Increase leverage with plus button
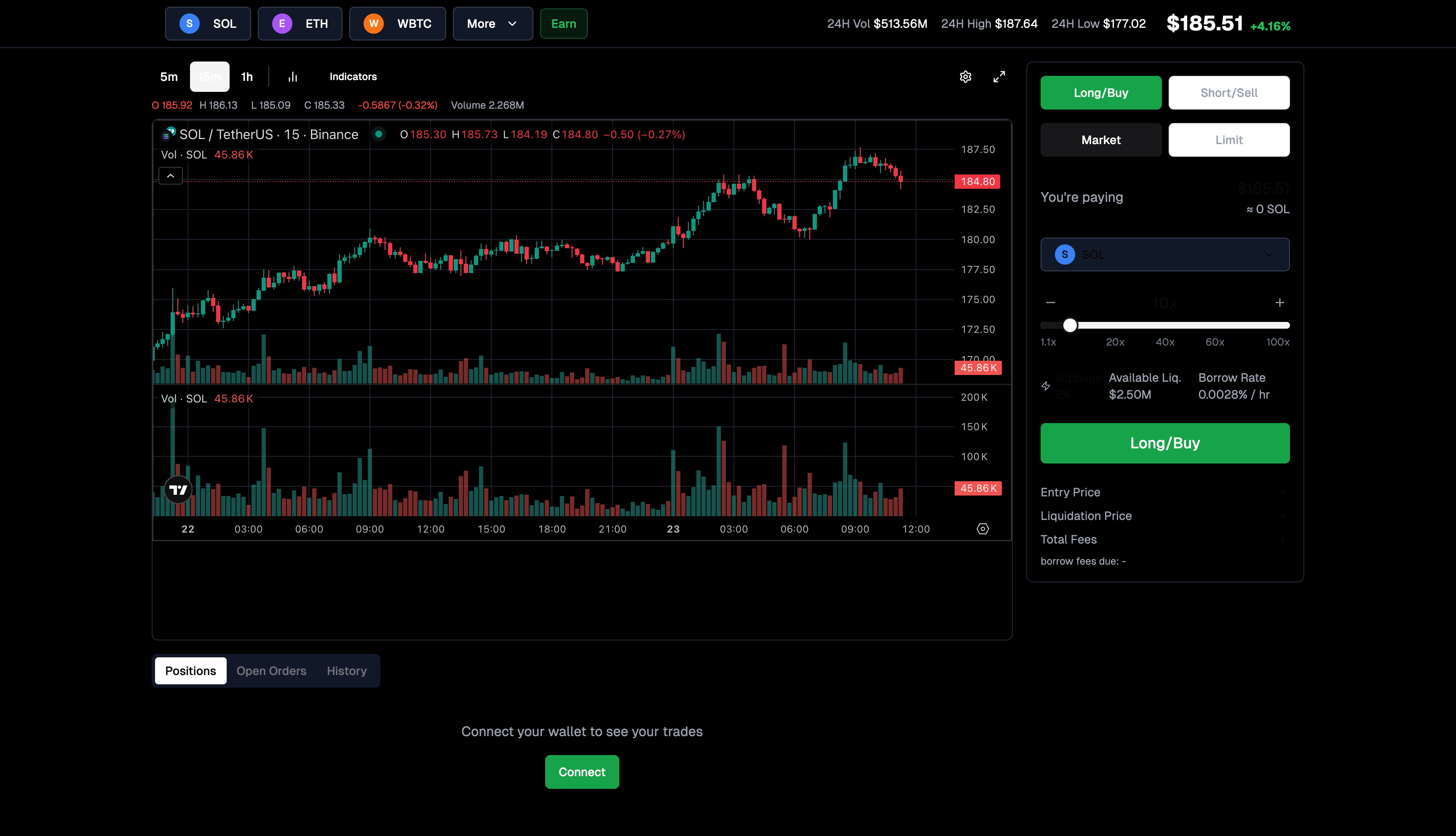The width and height of the screenshot is (1456, 836). pos(1279,303)
